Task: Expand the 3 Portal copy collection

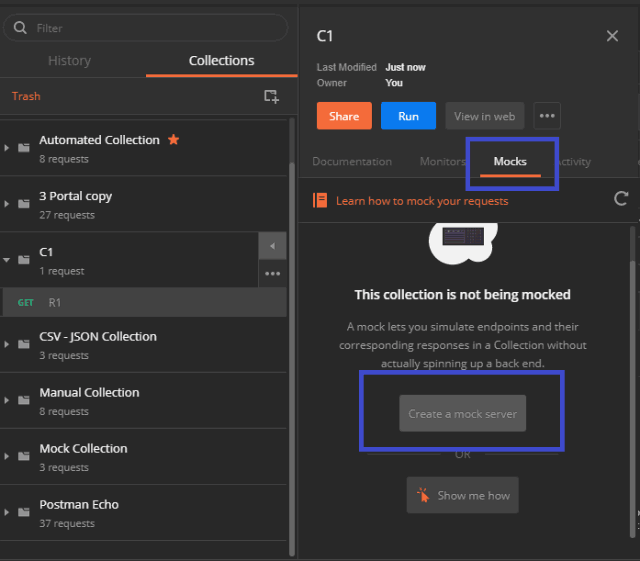Action: point(7,203)
